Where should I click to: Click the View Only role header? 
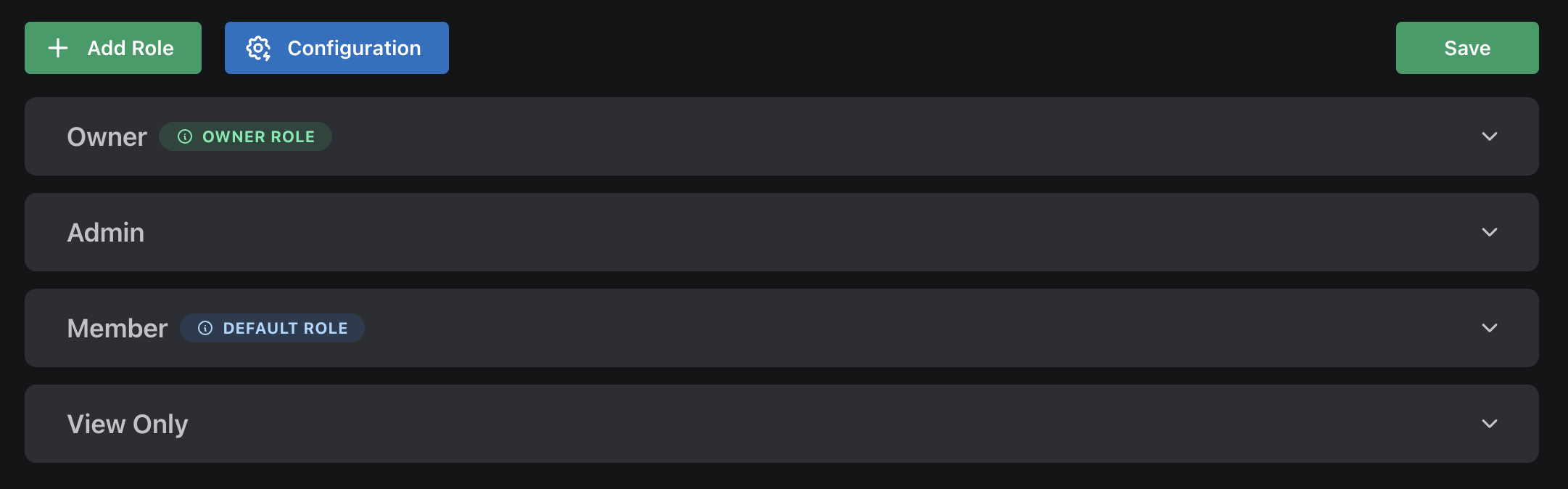click(128, 424)
